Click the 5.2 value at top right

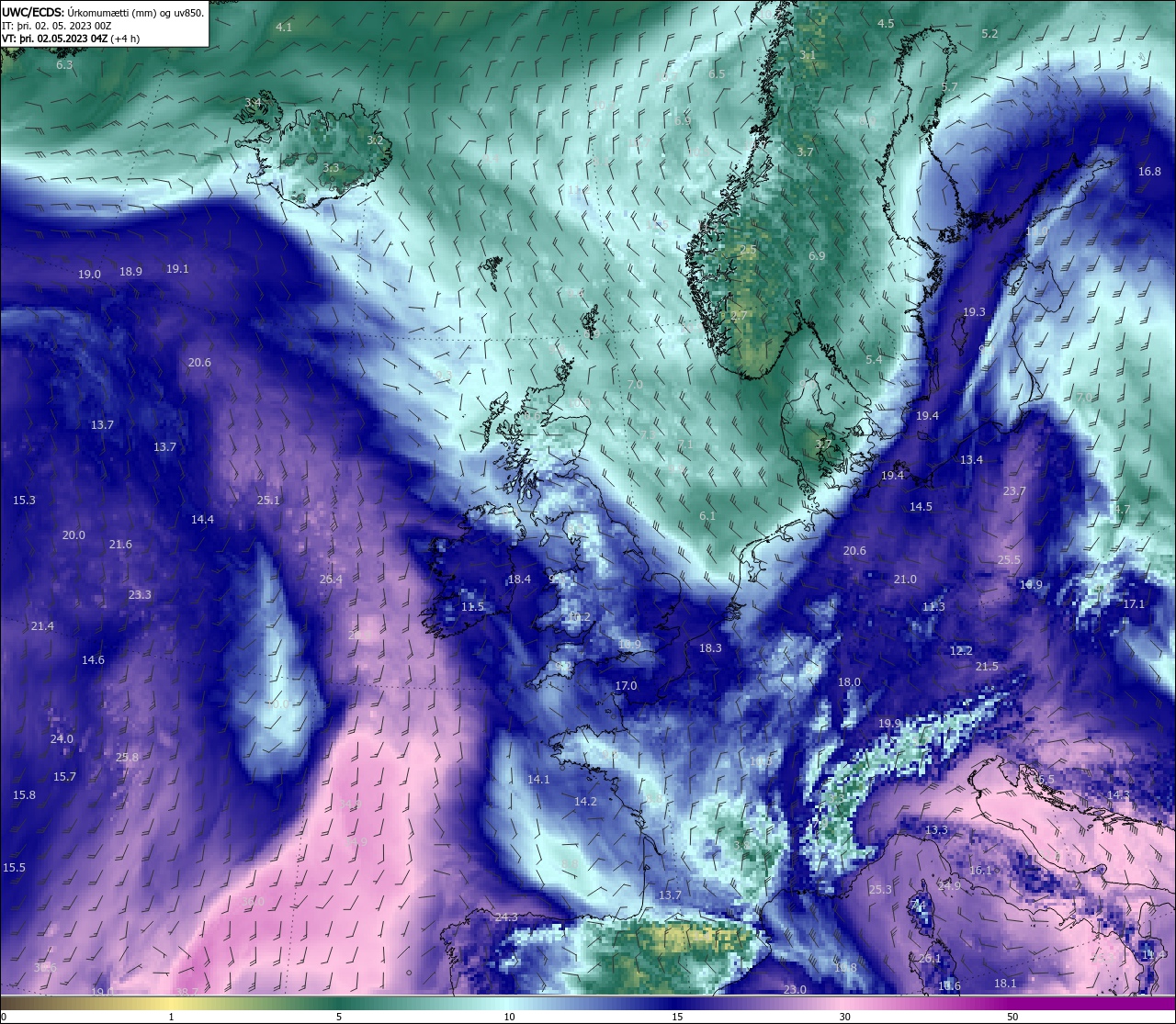989,34
